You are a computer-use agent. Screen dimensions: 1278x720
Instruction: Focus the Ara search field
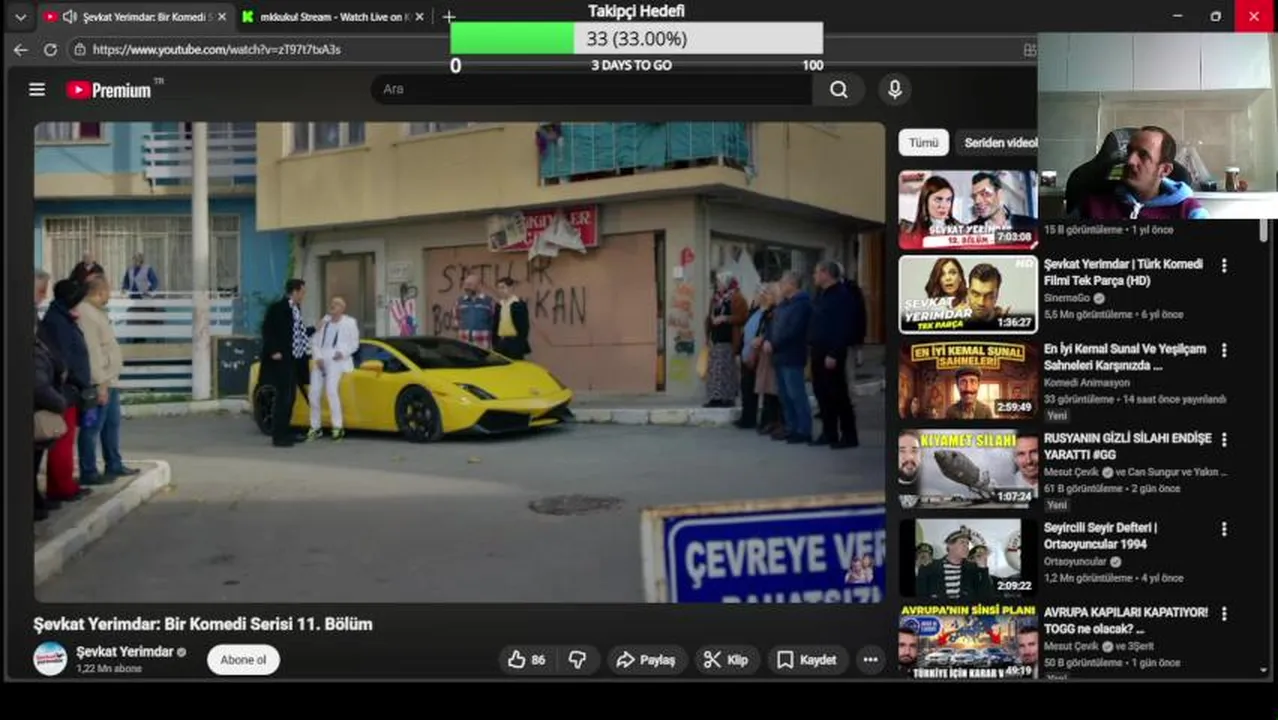[592, 89]
